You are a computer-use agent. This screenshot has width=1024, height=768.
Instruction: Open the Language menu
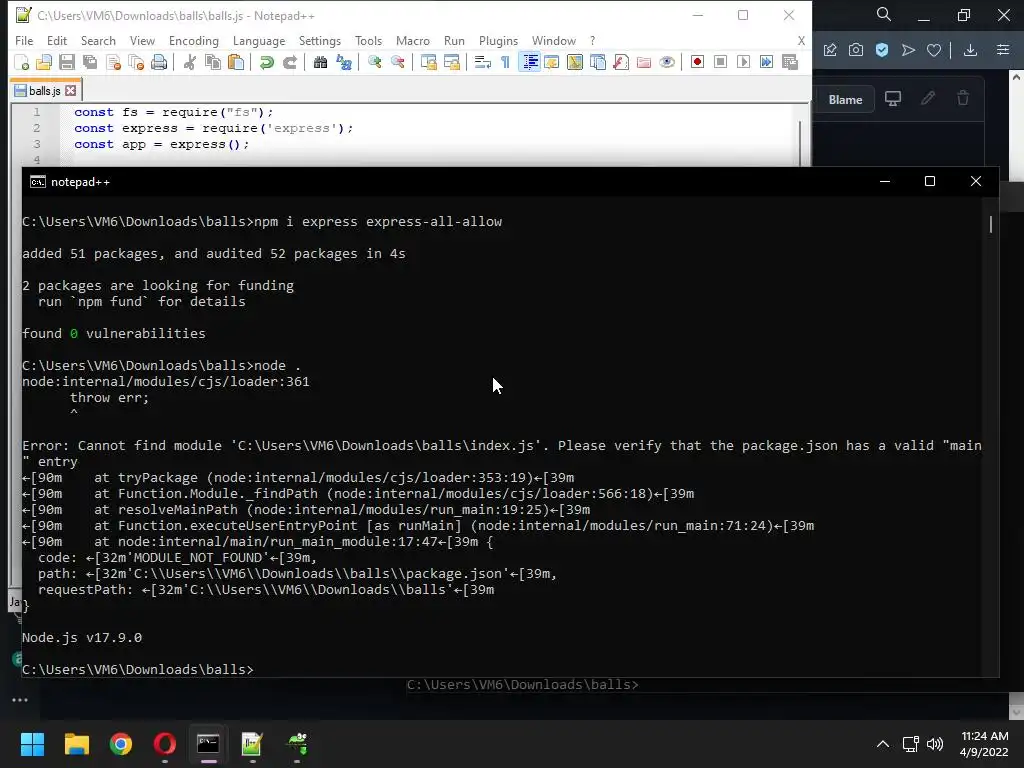[x=259, y=40]
